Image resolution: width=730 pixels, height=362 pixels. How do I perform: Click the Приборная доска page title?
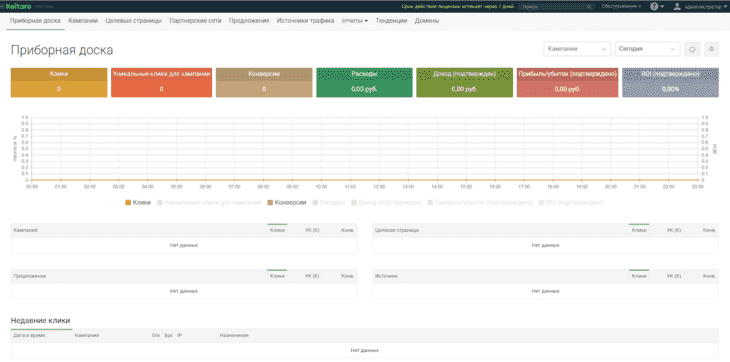(62, 50)
